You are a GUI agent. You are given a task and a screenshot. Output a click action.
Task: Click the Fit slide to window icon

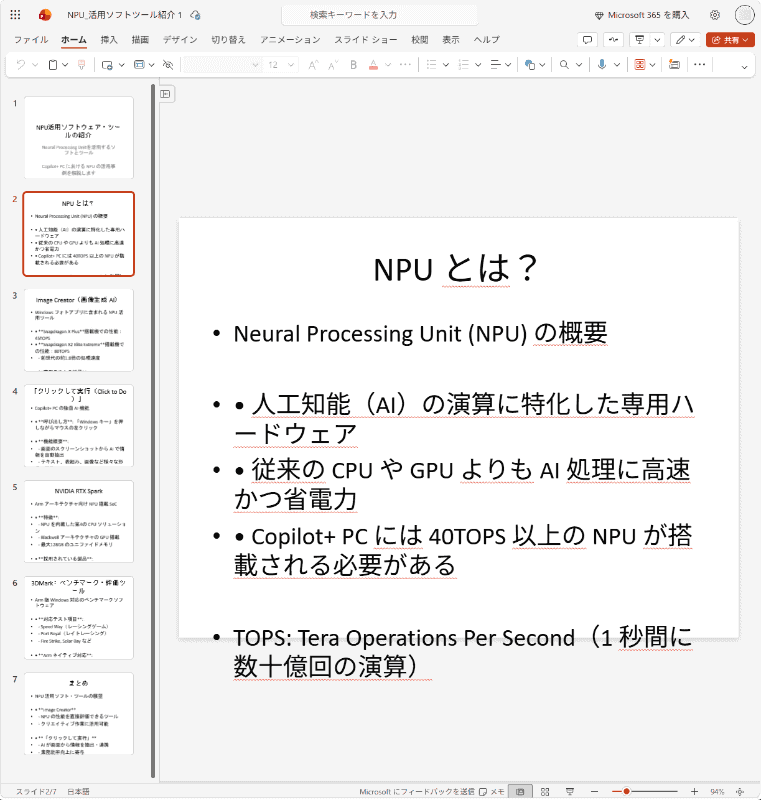[x=739, y=791]
